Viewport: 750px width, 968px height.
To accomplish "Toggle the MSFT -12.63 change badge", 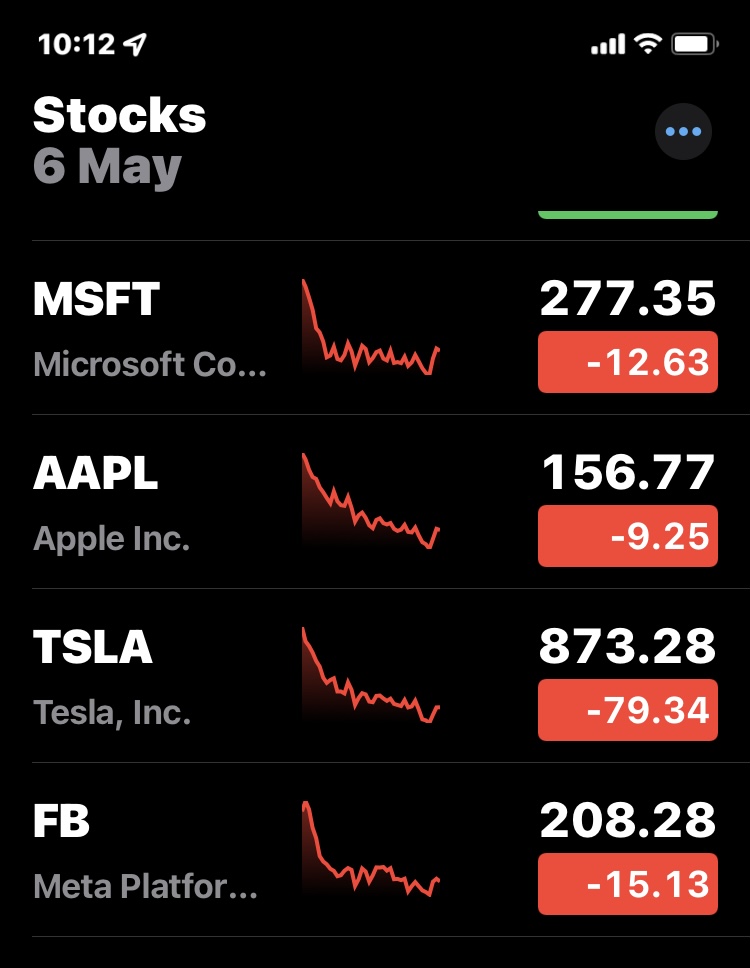I will pos(627,362).
